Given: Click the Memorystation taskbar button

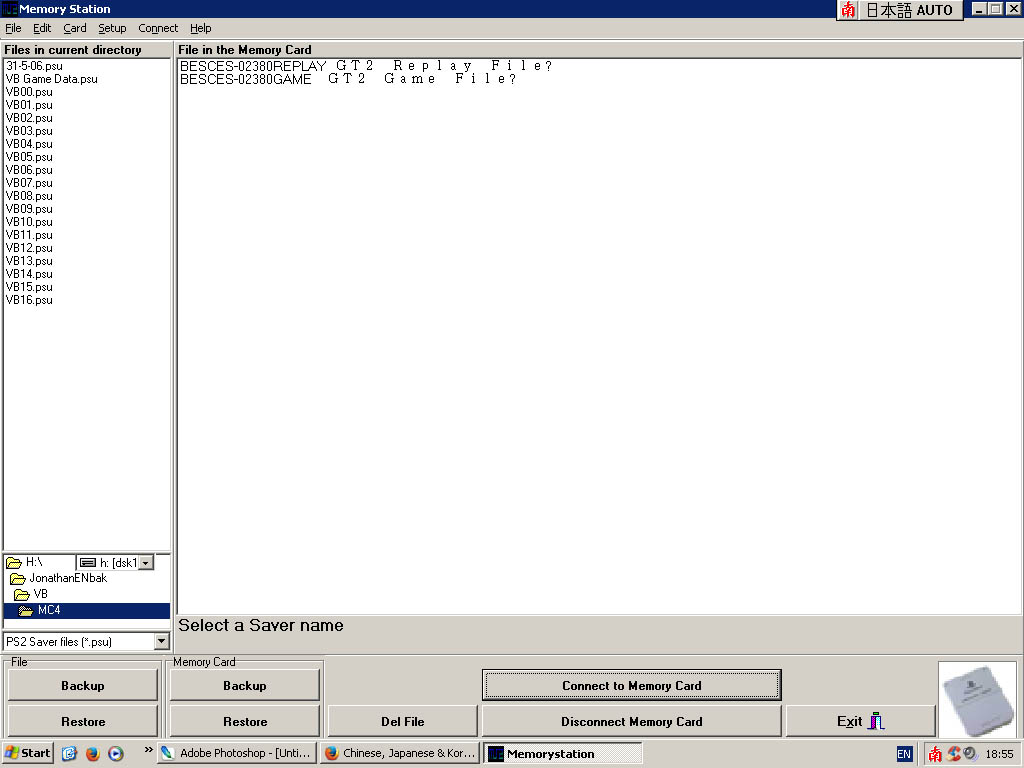Looking at the screenshot, I should click(563, 754).
